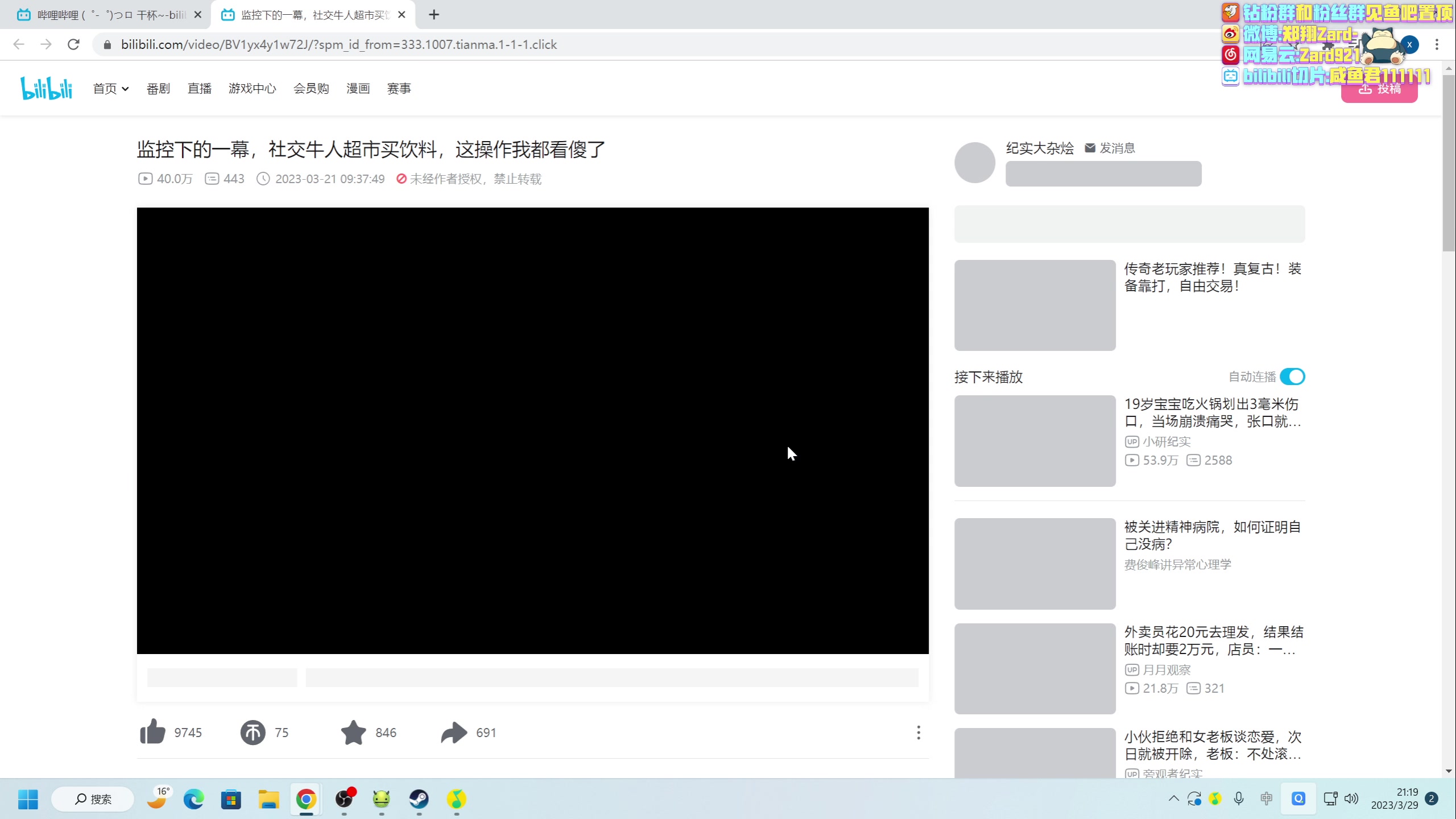Click the thumbs-up like icon
The height and width of the screenshot is (819, 1456).
click(152, 732)
